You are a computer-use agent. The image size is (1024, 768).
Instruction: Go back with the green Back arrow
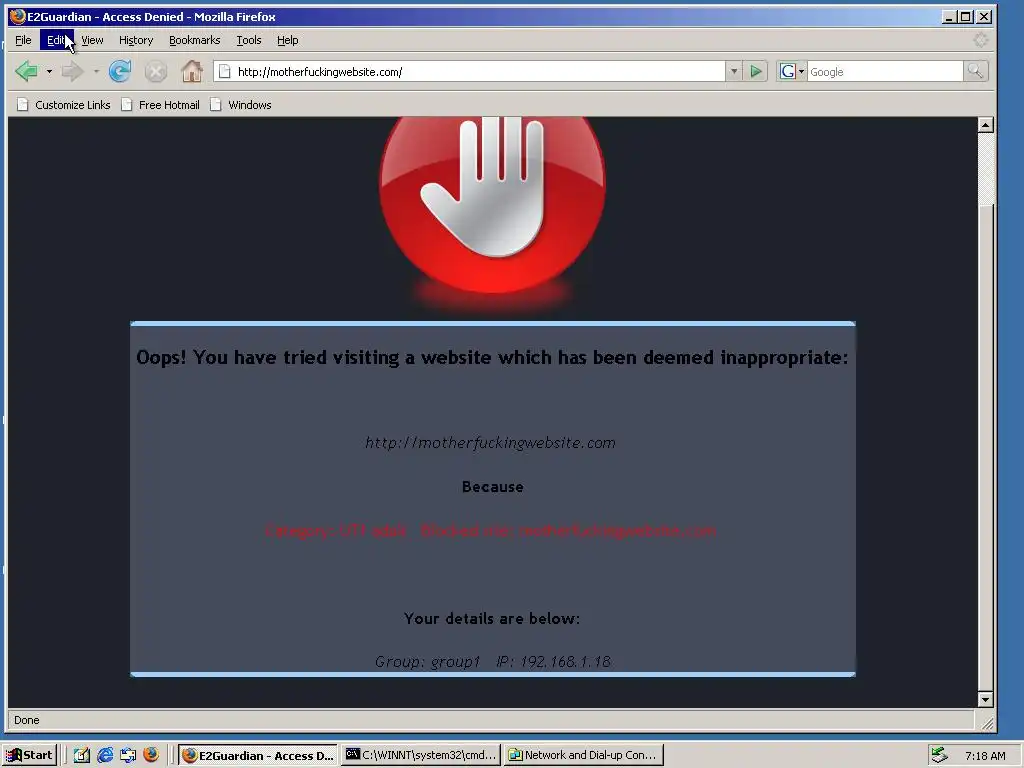pyautogui.click(x=27, y=71)
